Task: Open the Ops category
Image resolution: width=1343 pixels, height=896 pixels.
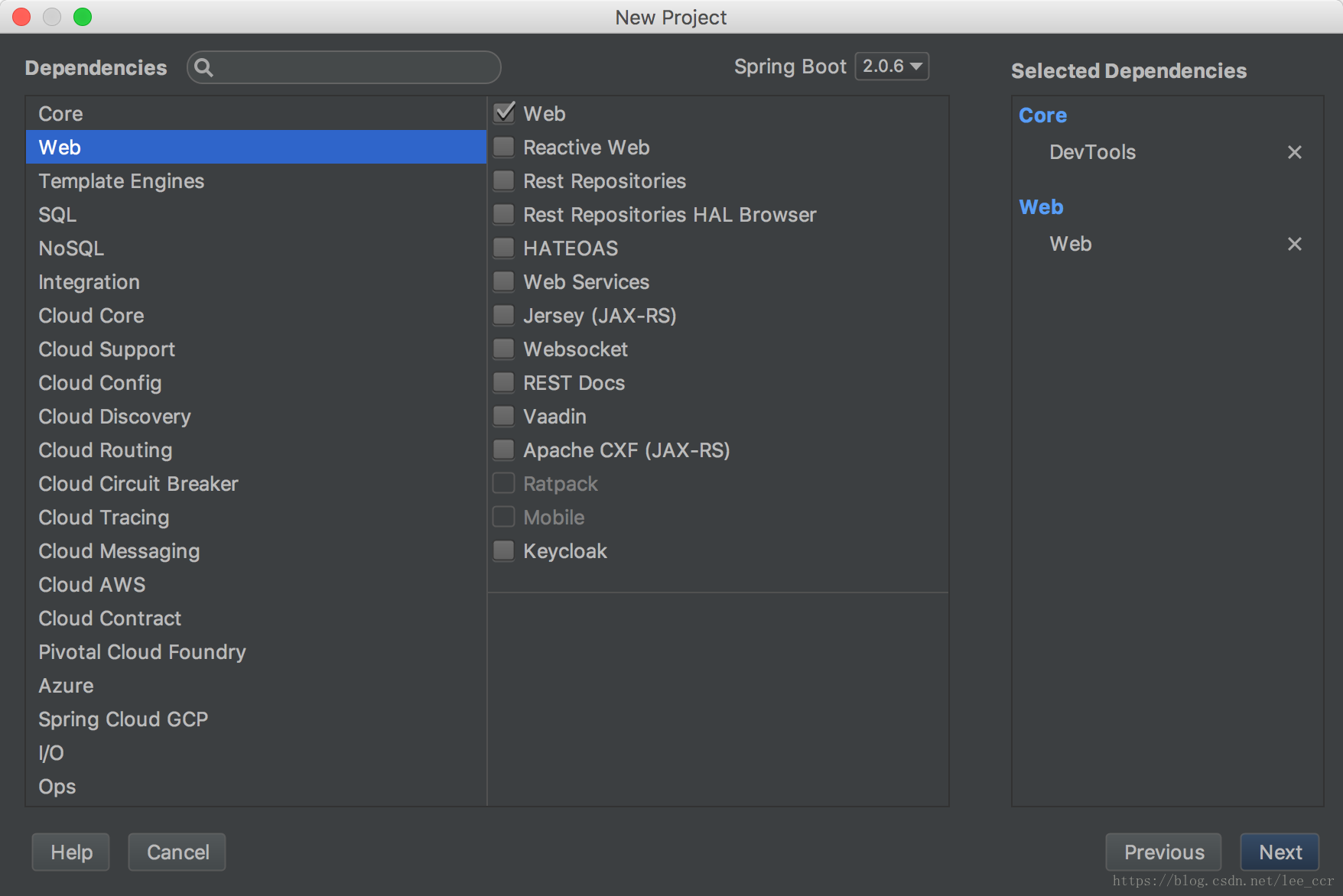Action: tap(256, 786)
